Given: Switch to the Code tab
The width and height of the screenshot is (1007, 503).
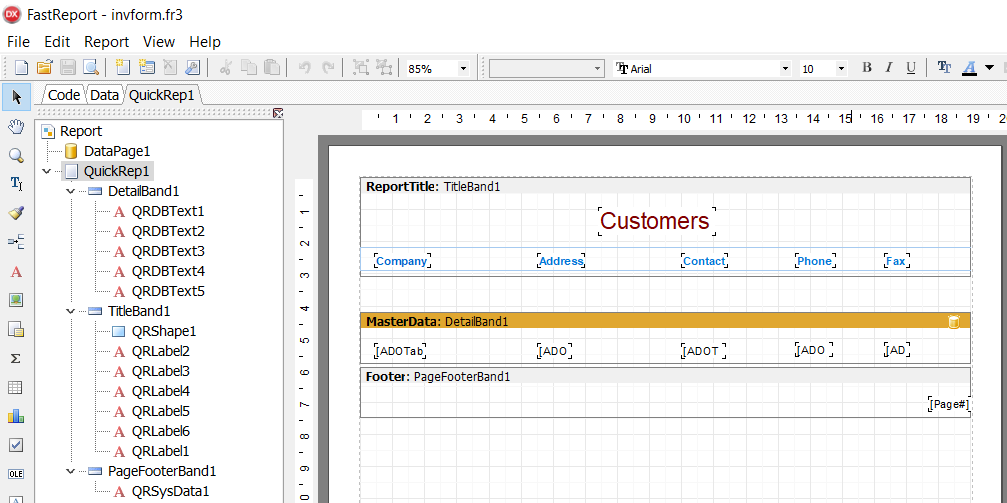Looking at the screenshot, I should [x=64, y=95].
